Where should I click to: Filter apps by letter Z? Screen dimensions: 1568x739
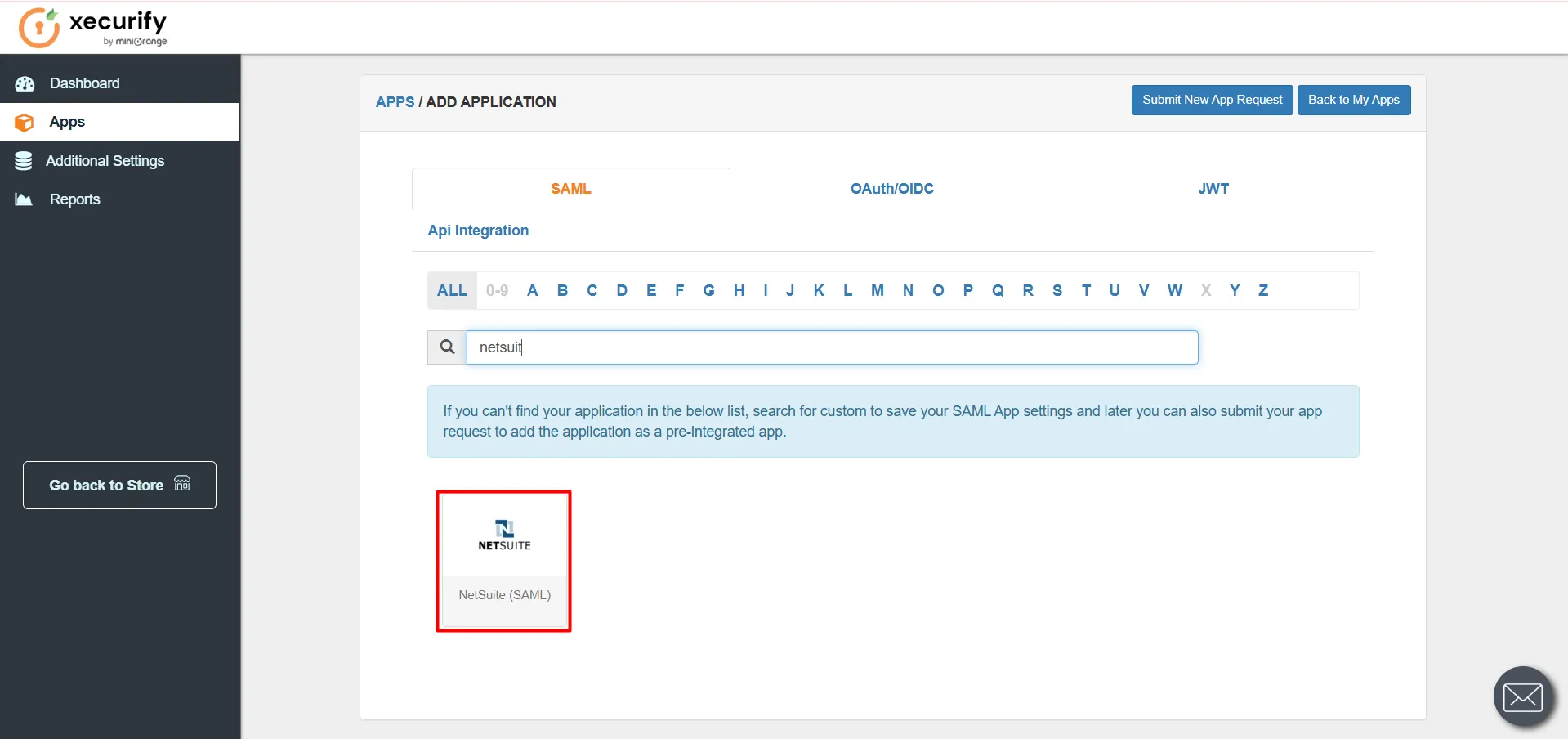(x=1263, y=290)
